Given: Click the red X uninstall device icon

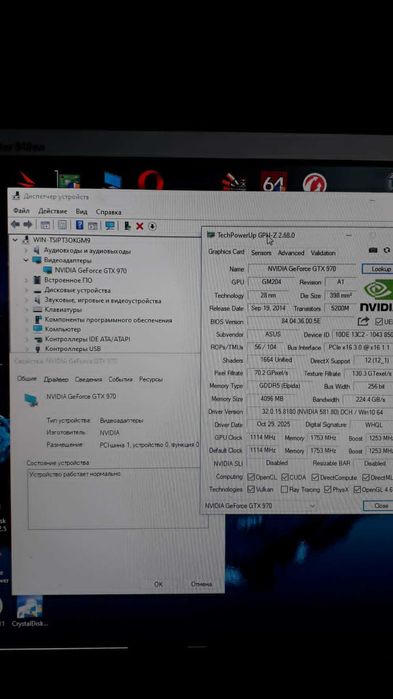Looking at the screenshot, I should (x=139, y=226).
